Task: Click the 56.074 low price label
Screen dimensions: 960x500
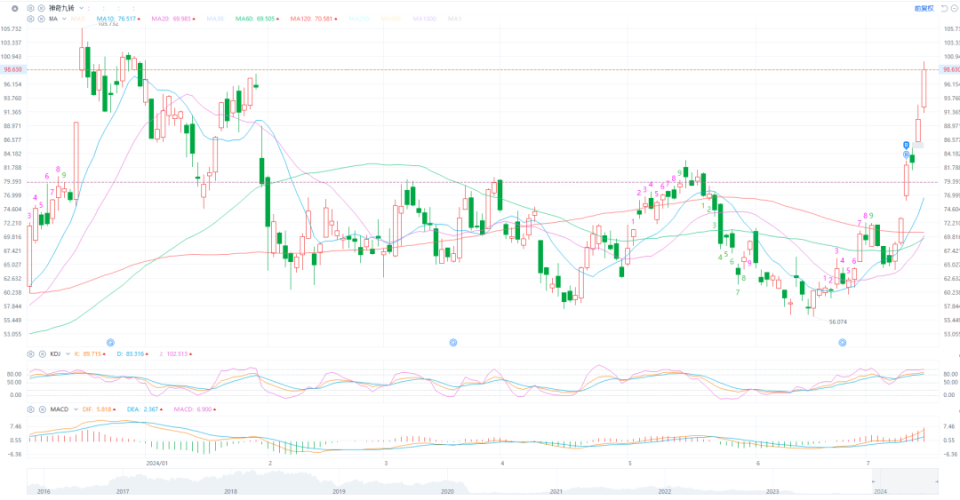Action: point(838,322)
